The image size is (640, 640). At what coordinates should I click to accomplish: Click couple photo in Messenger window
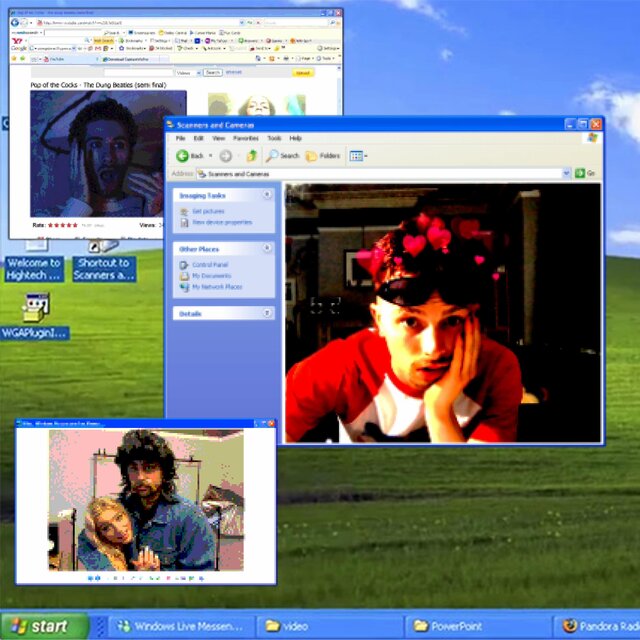pyautogui.click(x=146, y=500)
